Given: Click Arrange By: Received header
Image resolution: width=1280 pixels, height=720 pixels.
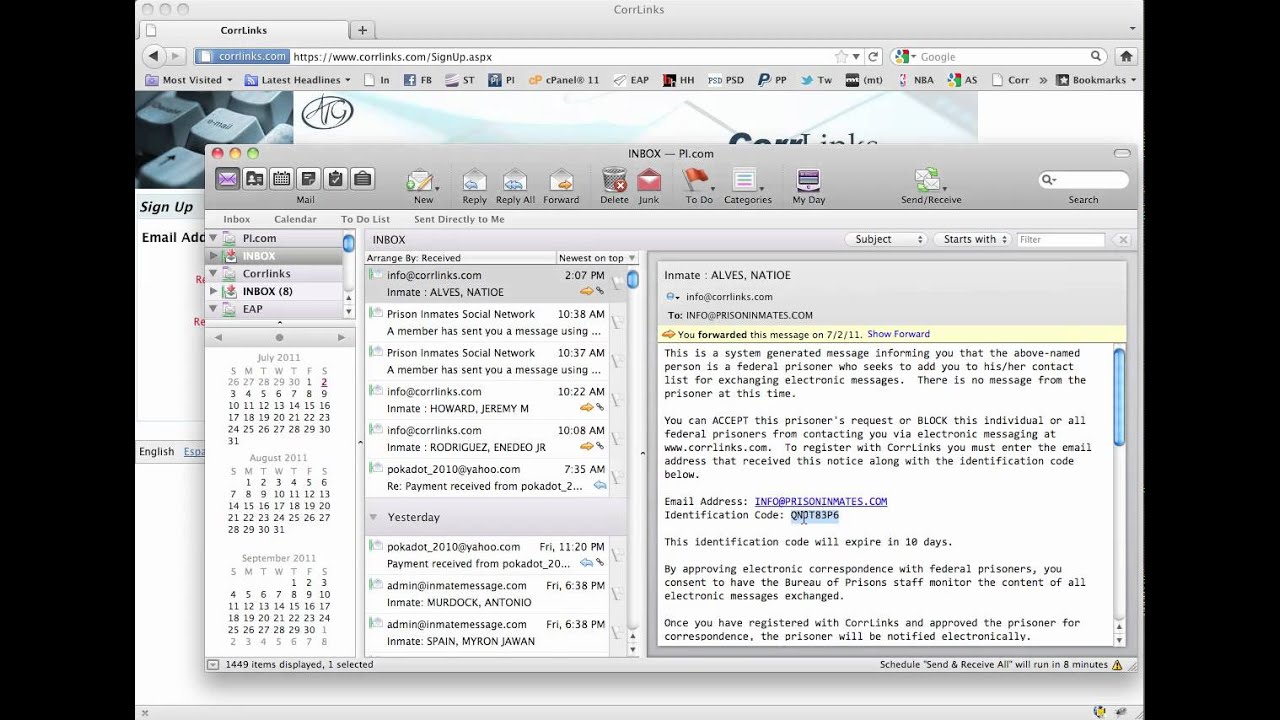Looking at the screenshot, I should tap(413, 258).
